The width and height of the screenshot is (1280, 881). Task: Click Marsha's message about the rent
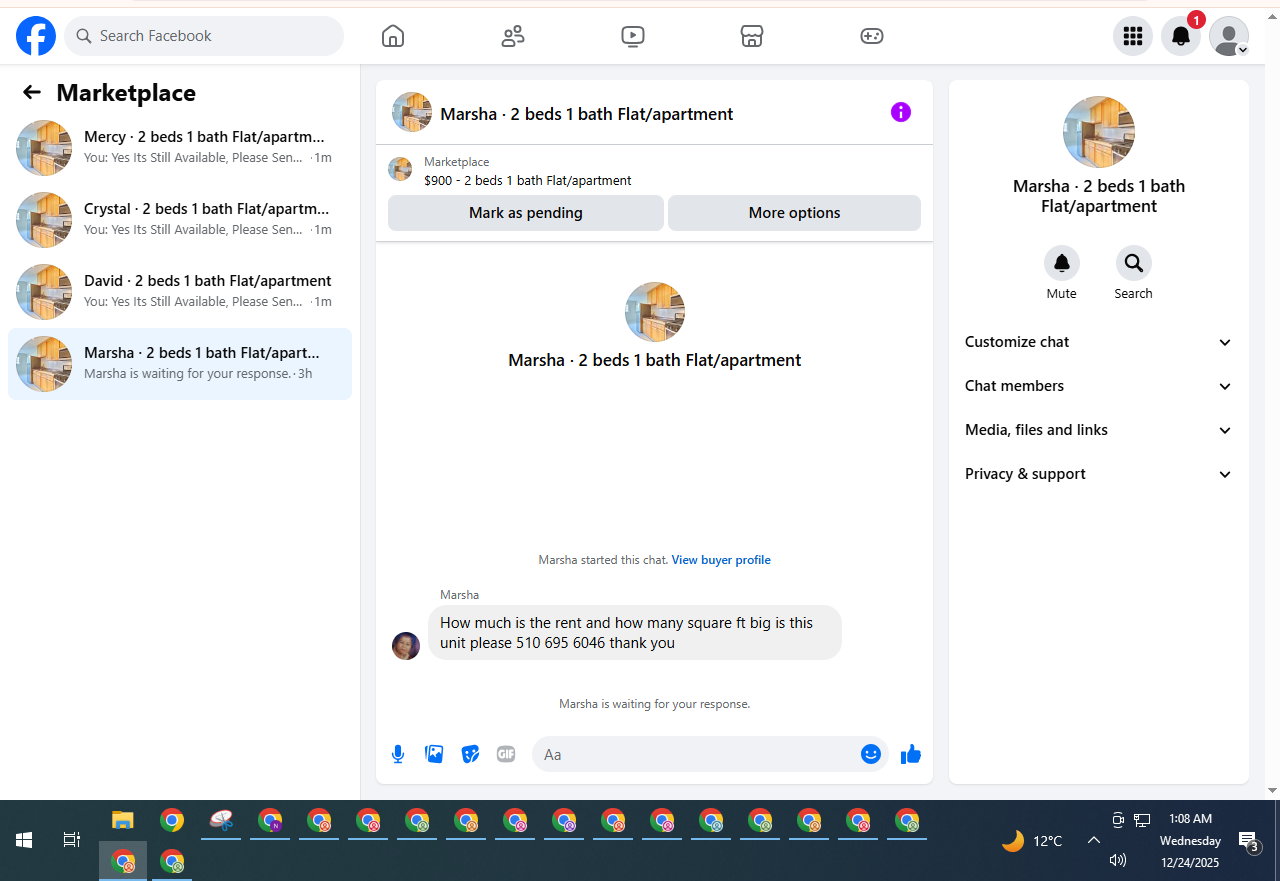tap(635, 632)
